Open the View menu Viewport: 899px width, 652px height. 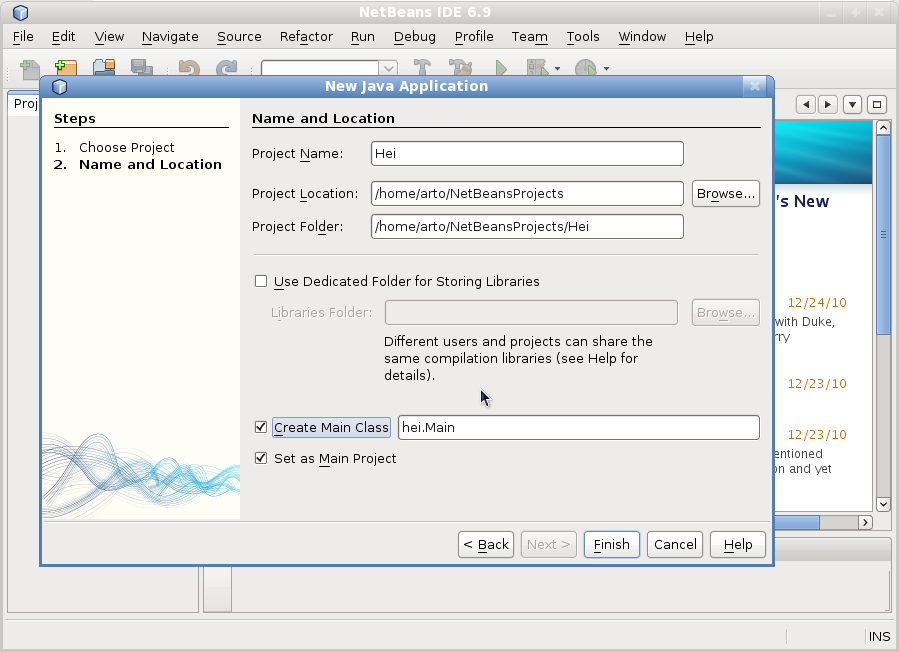109,37
